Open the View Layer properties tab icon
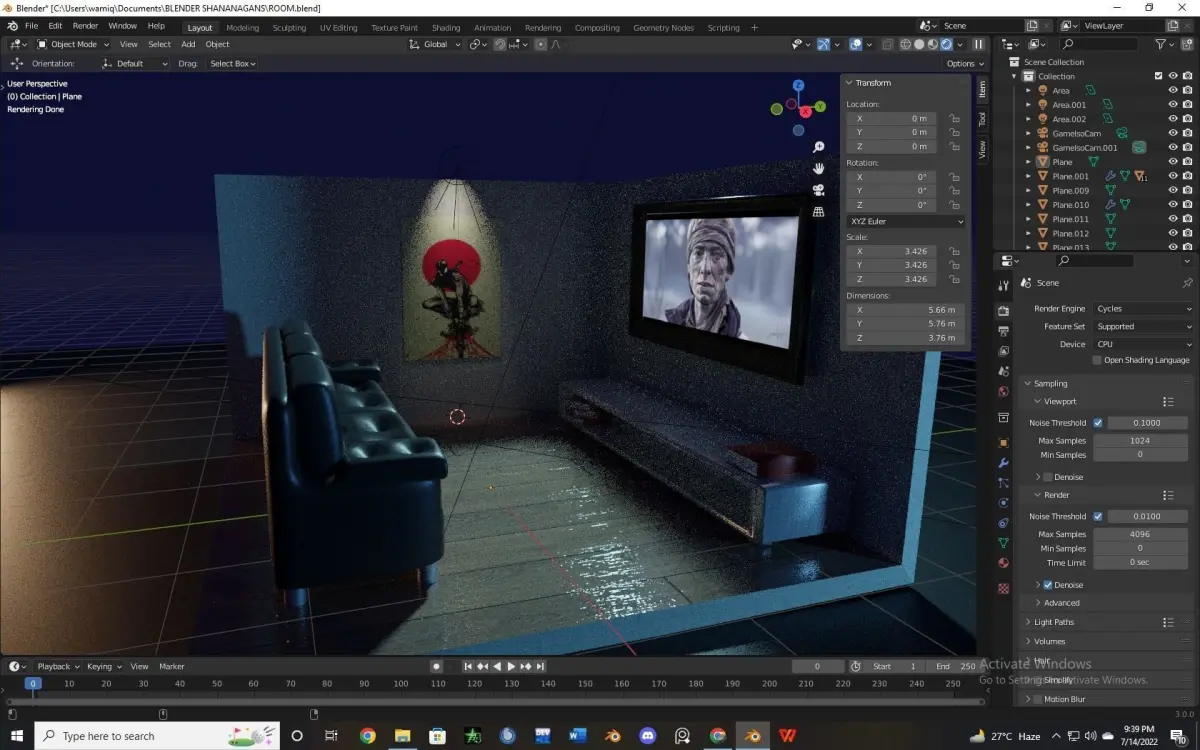Viewport: 1200px width, 750px height. click(1004, 351)
